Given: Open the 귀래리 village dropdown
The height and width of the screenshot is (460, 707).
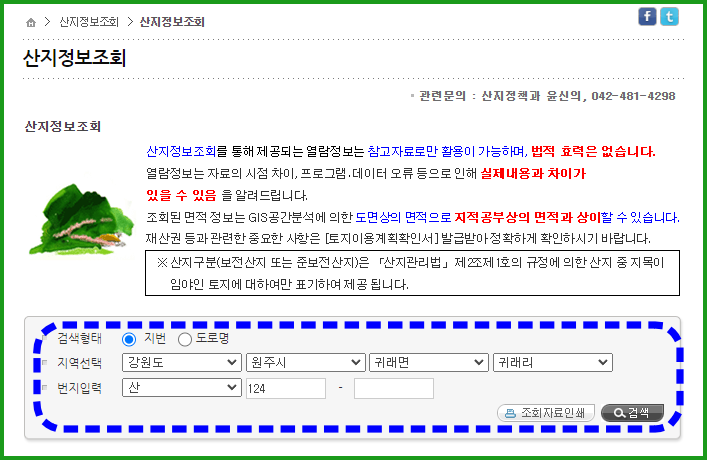Looking at the screenshot, I should click(553, 363).
